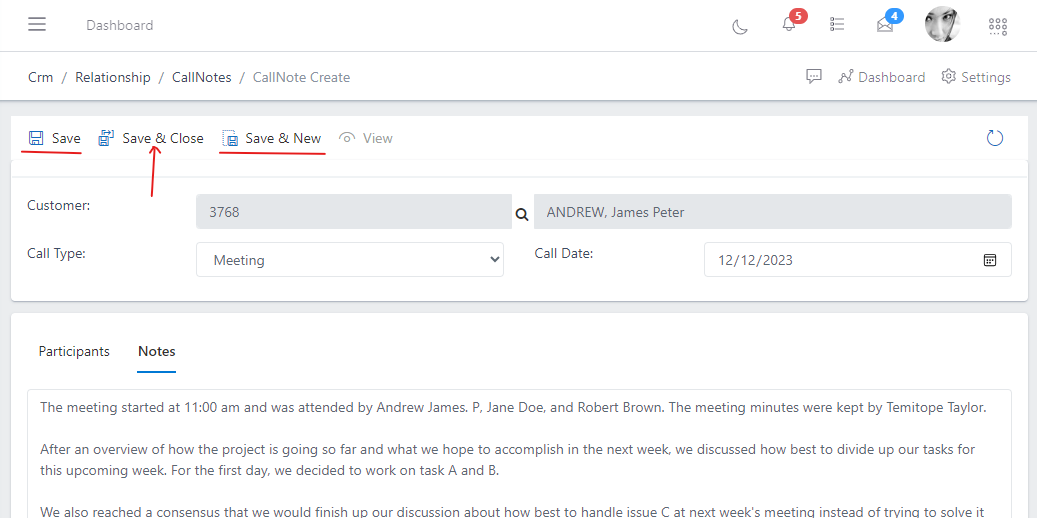Open the apps grid launcher
The height and width of the screenshot is (518, 1037).
[x=997, y=26]
